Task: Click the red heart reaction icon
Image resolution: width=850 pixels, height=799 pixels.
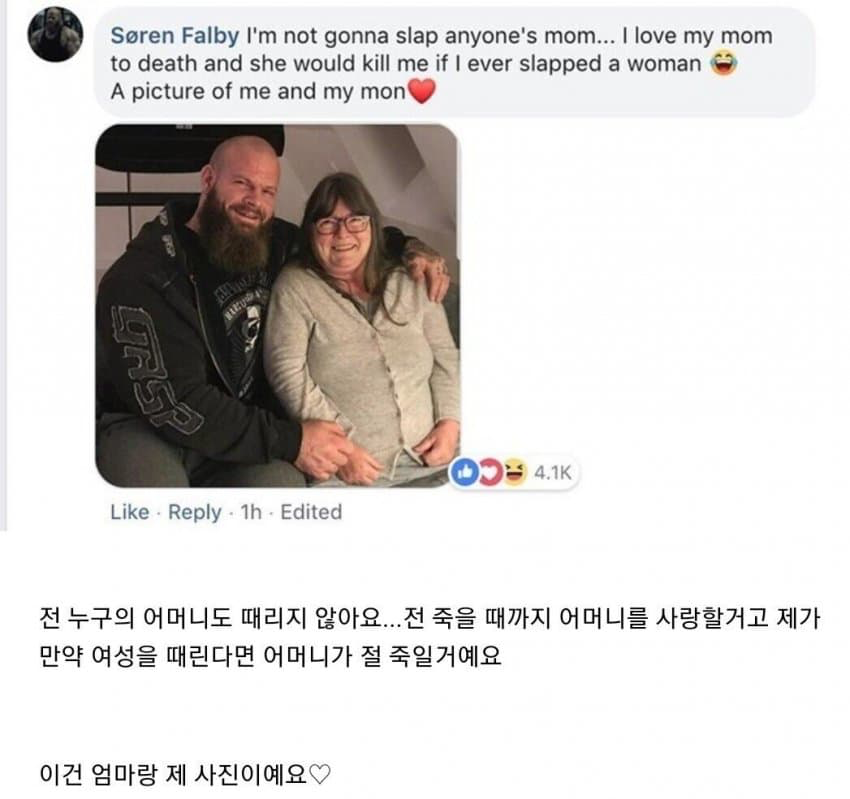Action: tap(490, 472)
